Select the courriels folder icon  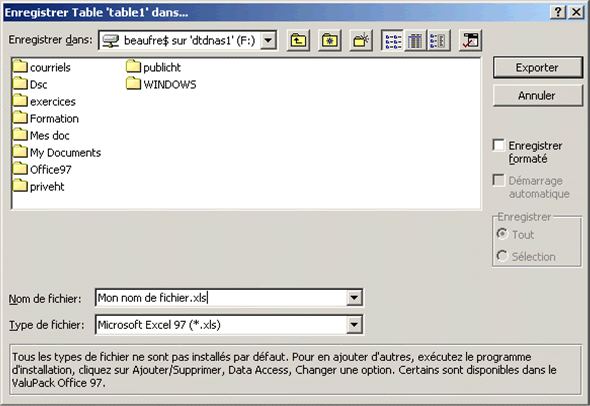point(20,67)
